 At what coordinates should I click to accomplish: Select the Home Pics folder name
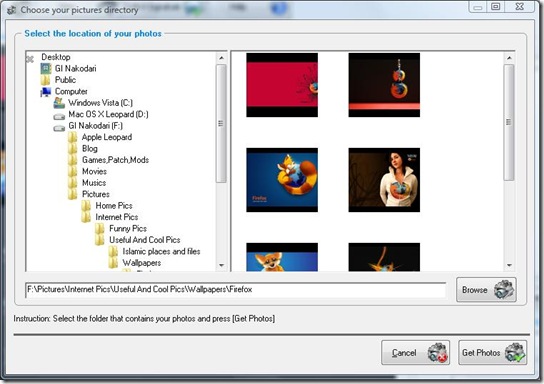pos(114,206)
